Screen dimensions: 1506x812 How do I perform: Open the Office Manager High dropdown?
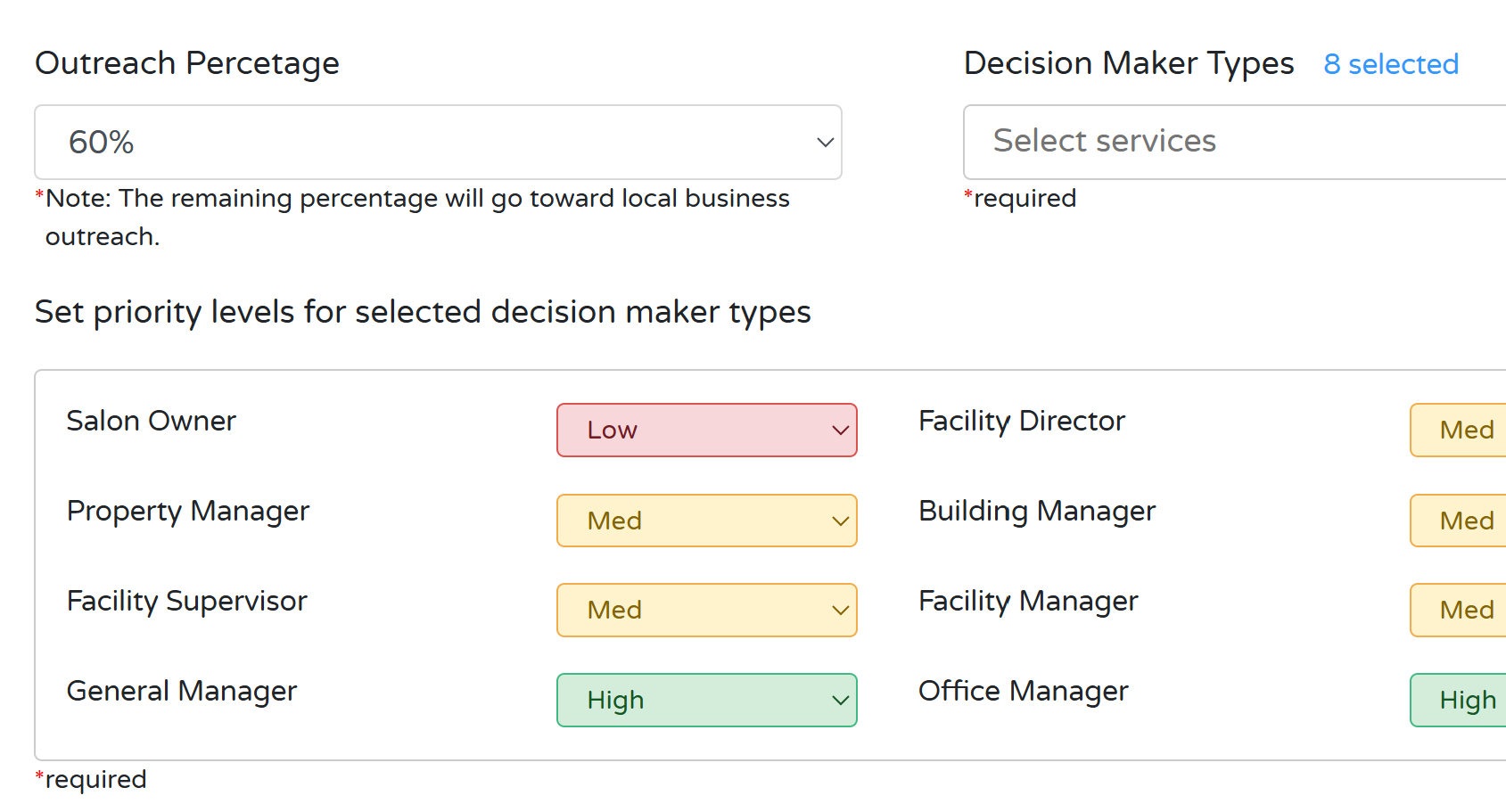tap(1459, 701)
